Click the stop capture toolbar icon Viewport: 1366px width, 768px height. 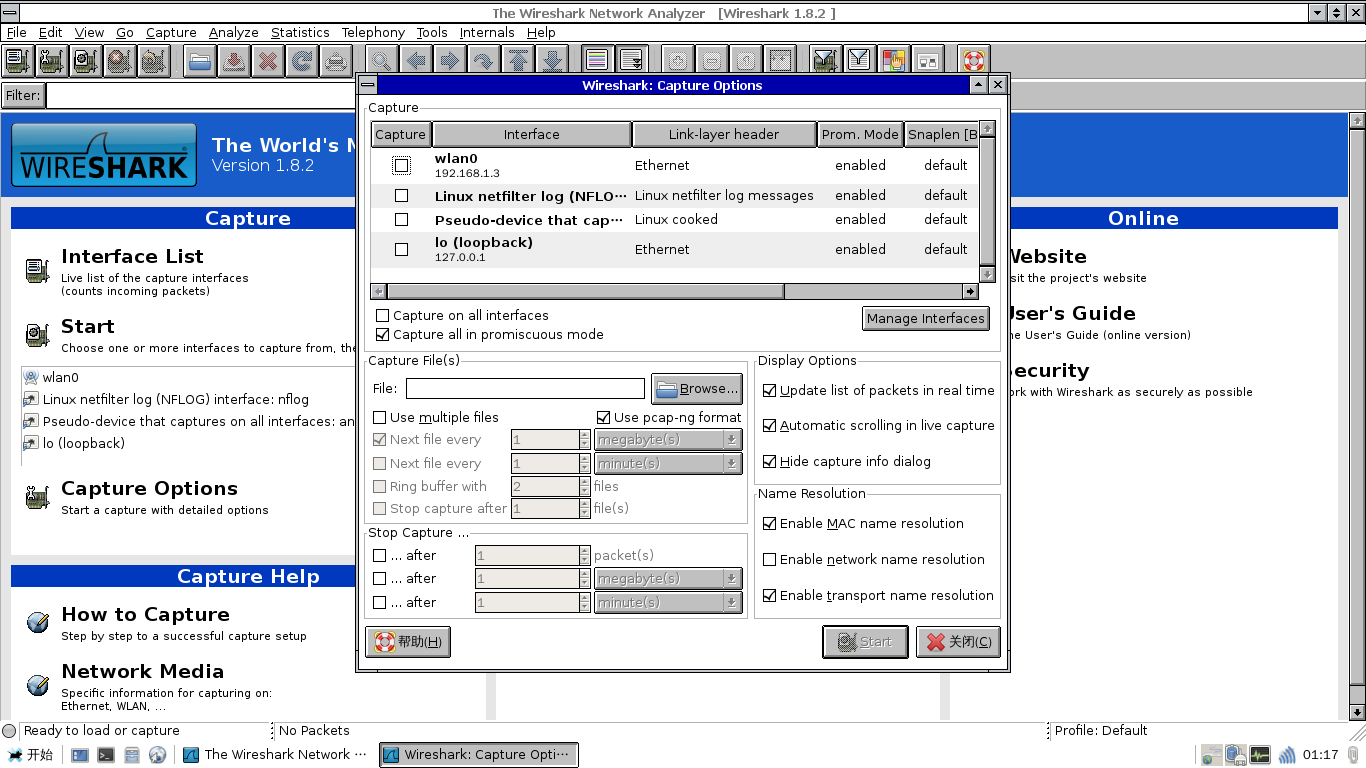[x=120, y=61]
